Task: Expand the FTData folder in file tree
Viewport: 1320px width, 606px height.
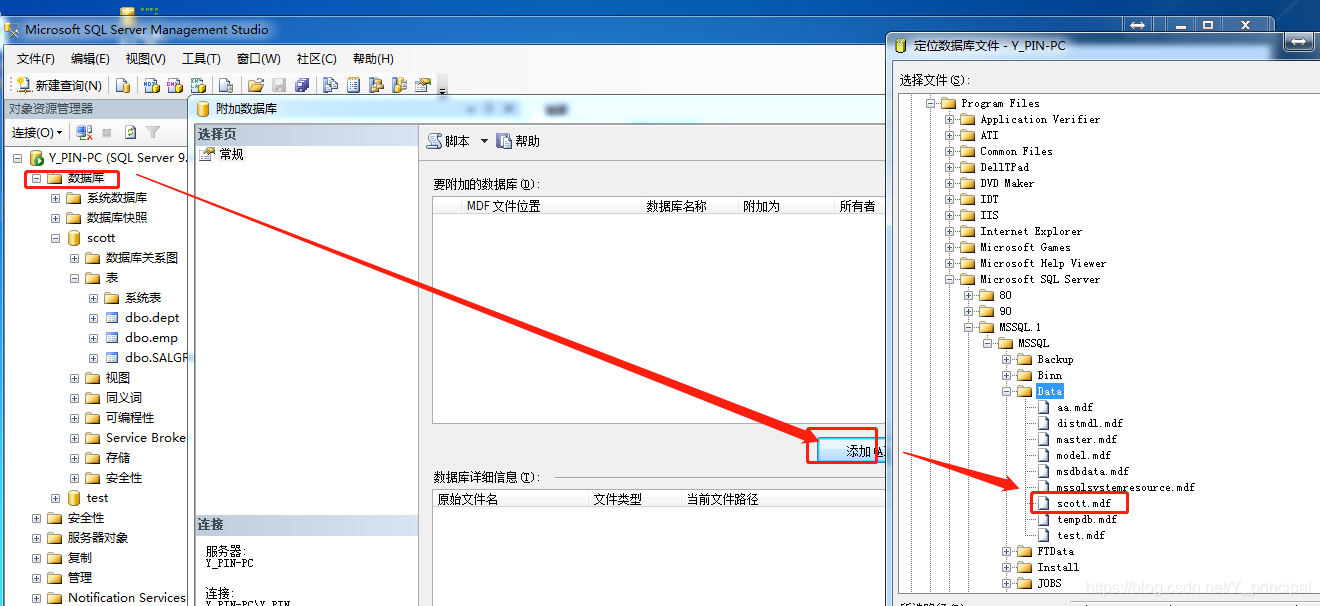Action: [x=1007, y=551]
